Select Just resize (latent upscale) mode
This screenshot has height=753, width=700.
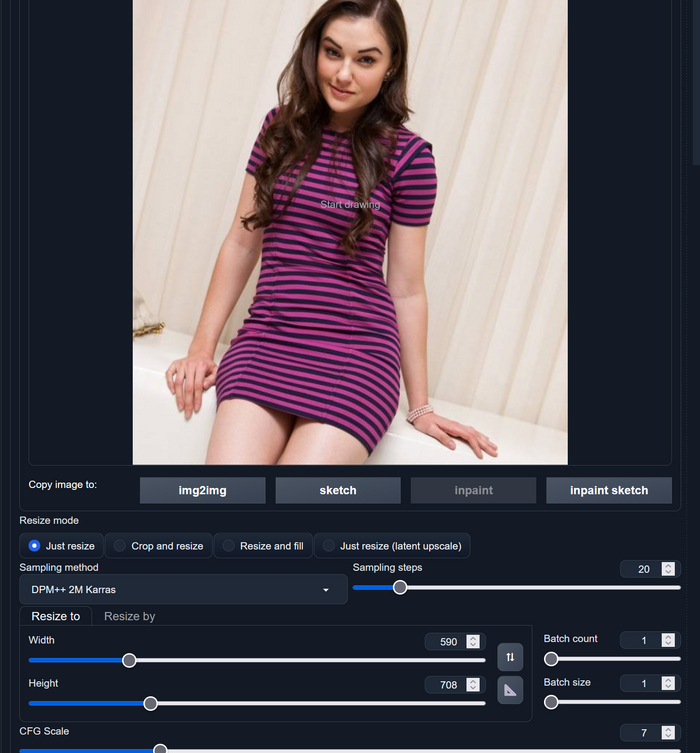click(x=392, y=546)
